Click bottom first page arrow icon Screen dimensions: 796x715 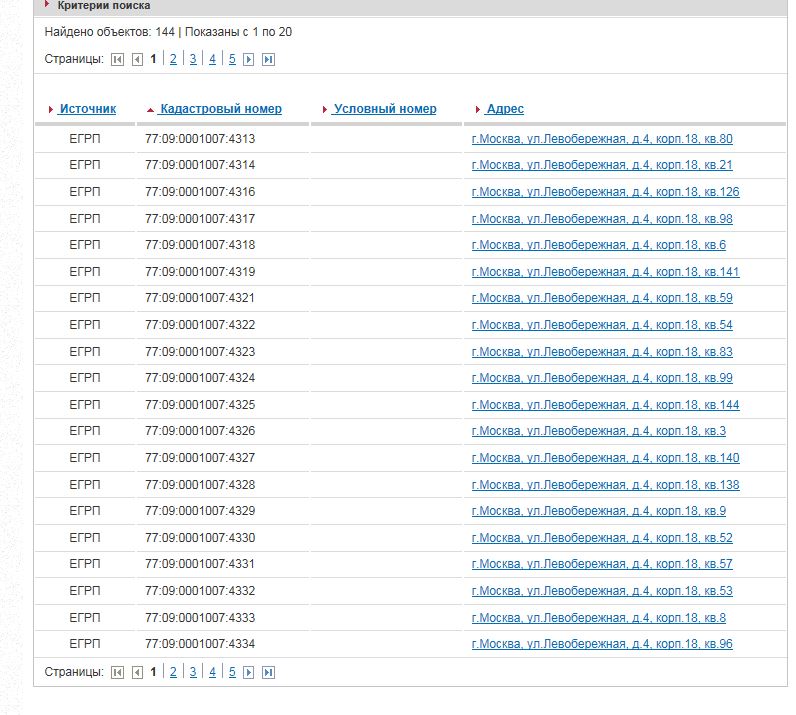pyautogui.click(x=118, y=673)
